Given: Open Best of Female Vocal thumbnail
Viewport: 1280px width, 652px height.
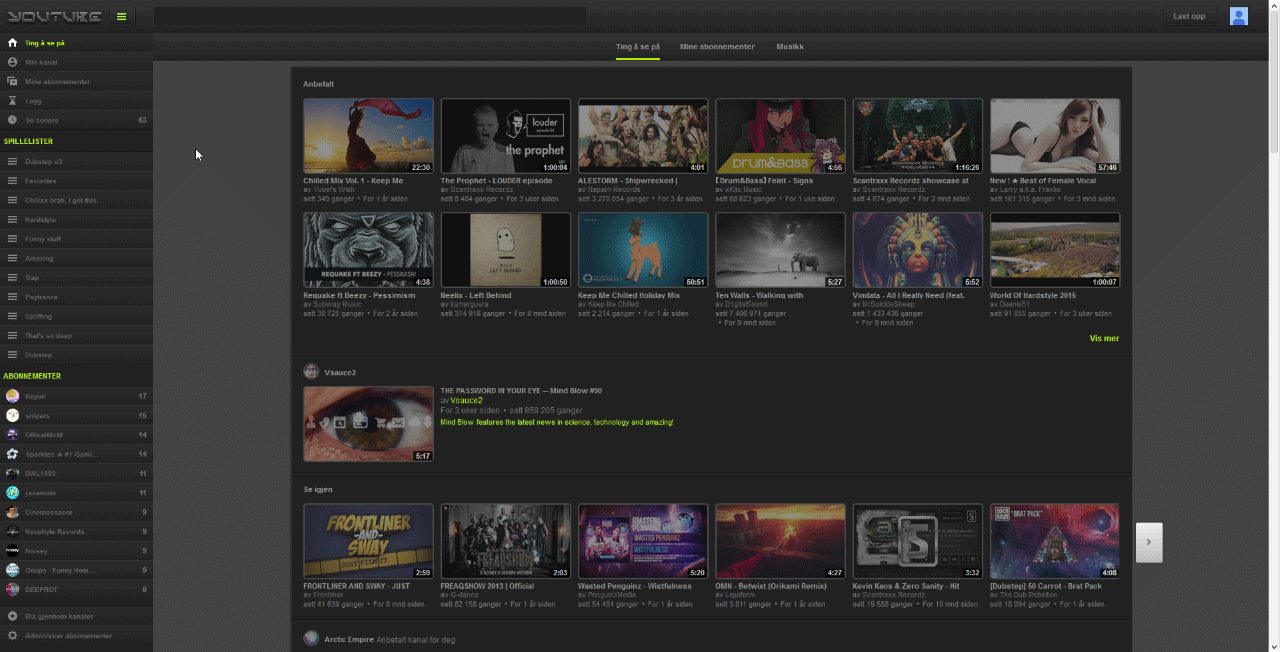Looking at the screenshot, I should tap(1055, 136).
